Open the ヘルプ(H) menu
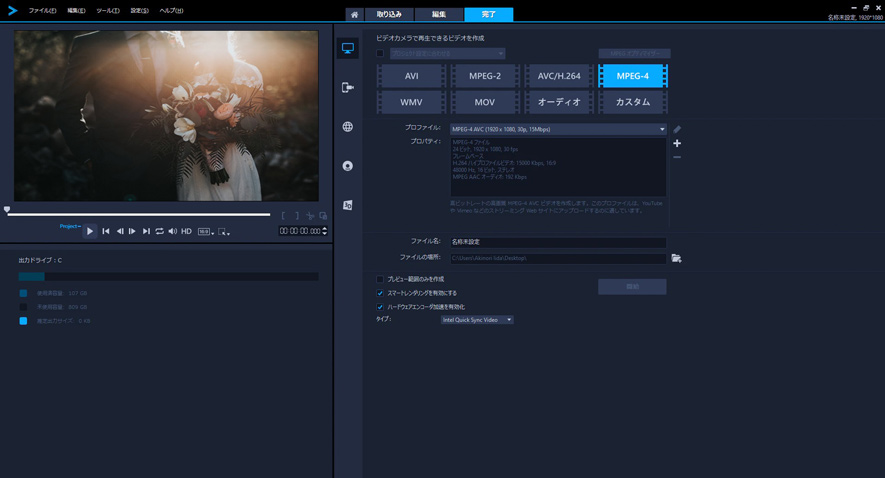This screenshot has width=885, height=478. (171, 11)
